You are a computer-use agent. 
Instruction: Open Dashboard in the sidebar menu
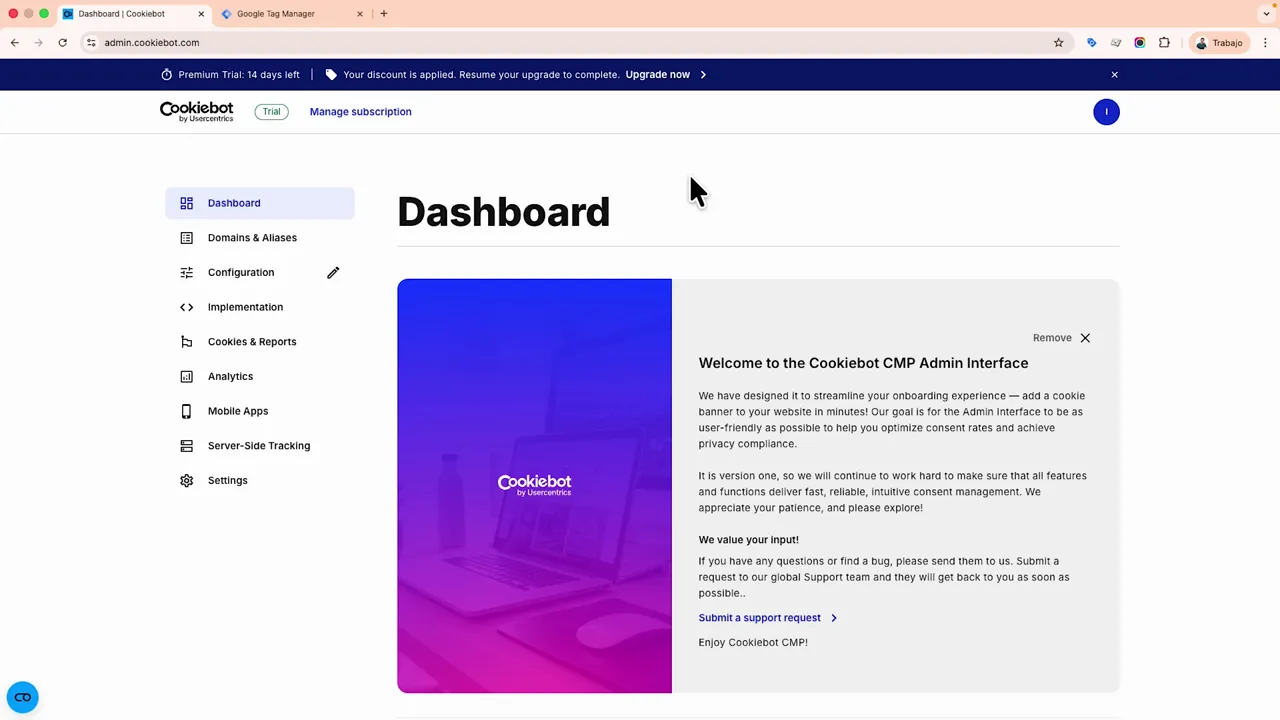coord(260,203)
